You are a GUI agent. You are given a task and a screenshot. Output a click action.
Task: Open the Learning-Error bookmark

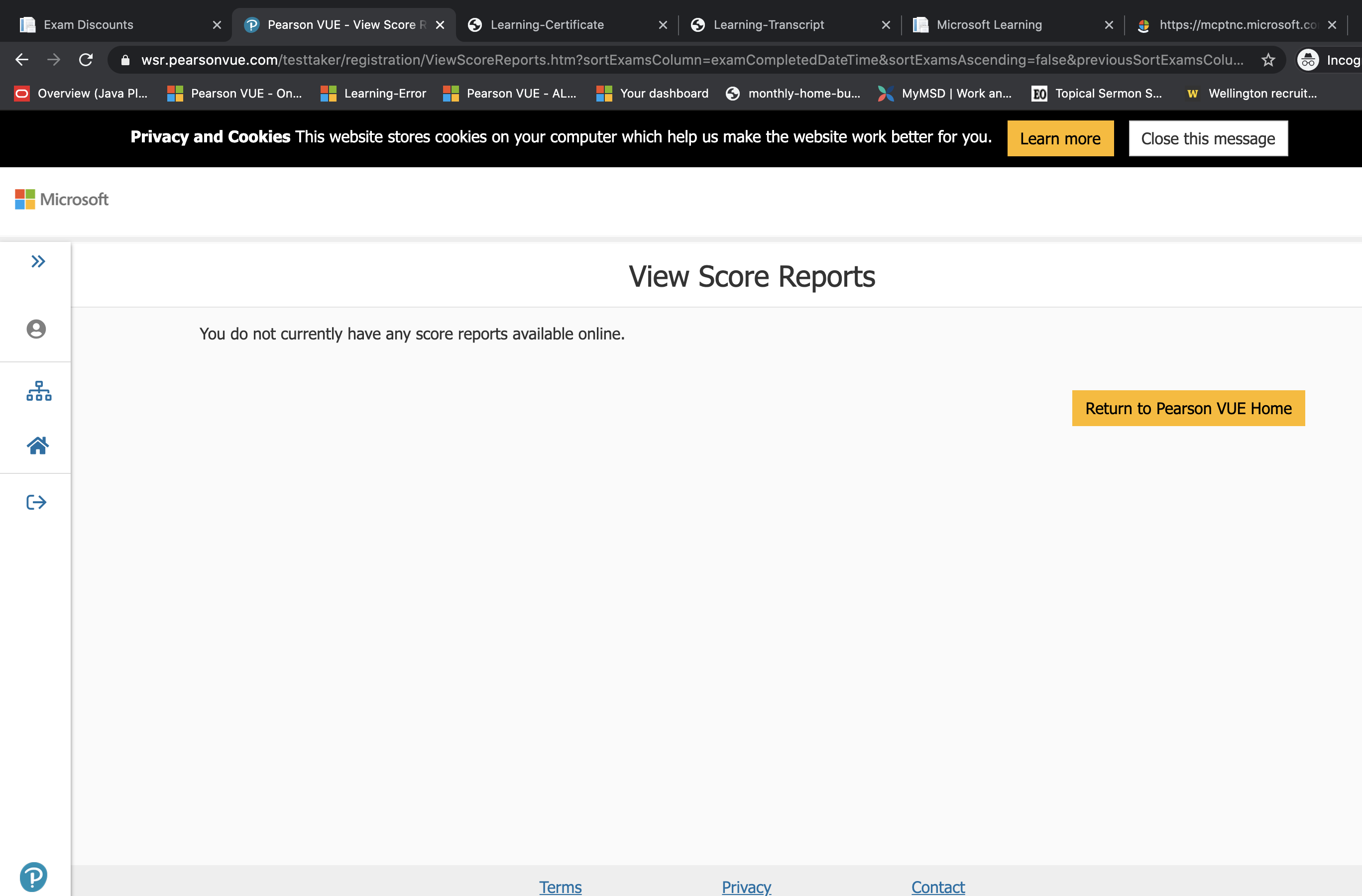click(x=374, y=93)
